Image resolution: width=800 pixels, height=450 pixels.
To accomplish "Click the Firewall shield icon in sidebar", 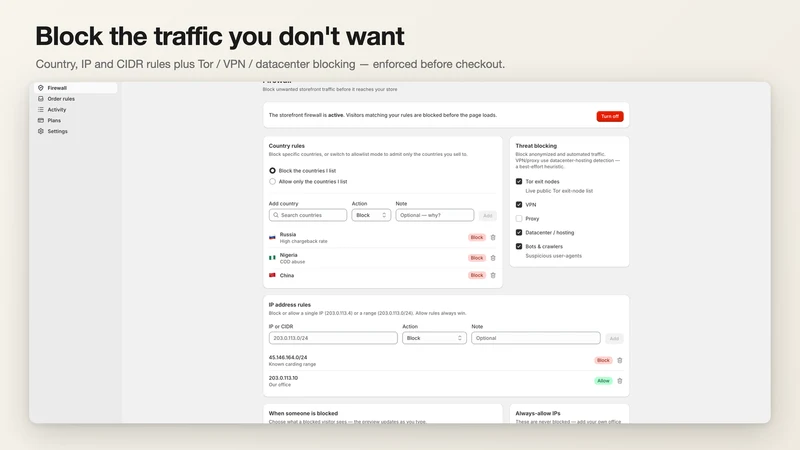I will [x=41, y=88].
